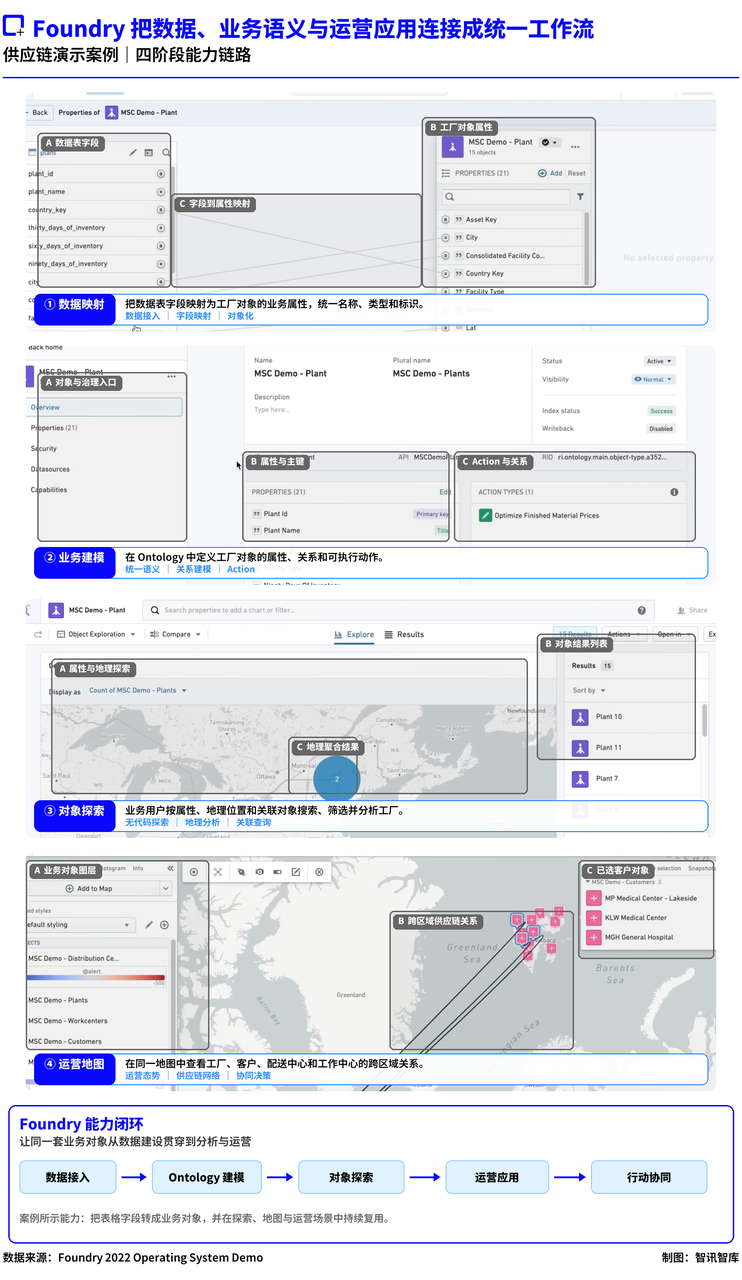Screen dimensions: 742x1280
Task: Click the Back button in Properties view
Action: pos(38,112)
